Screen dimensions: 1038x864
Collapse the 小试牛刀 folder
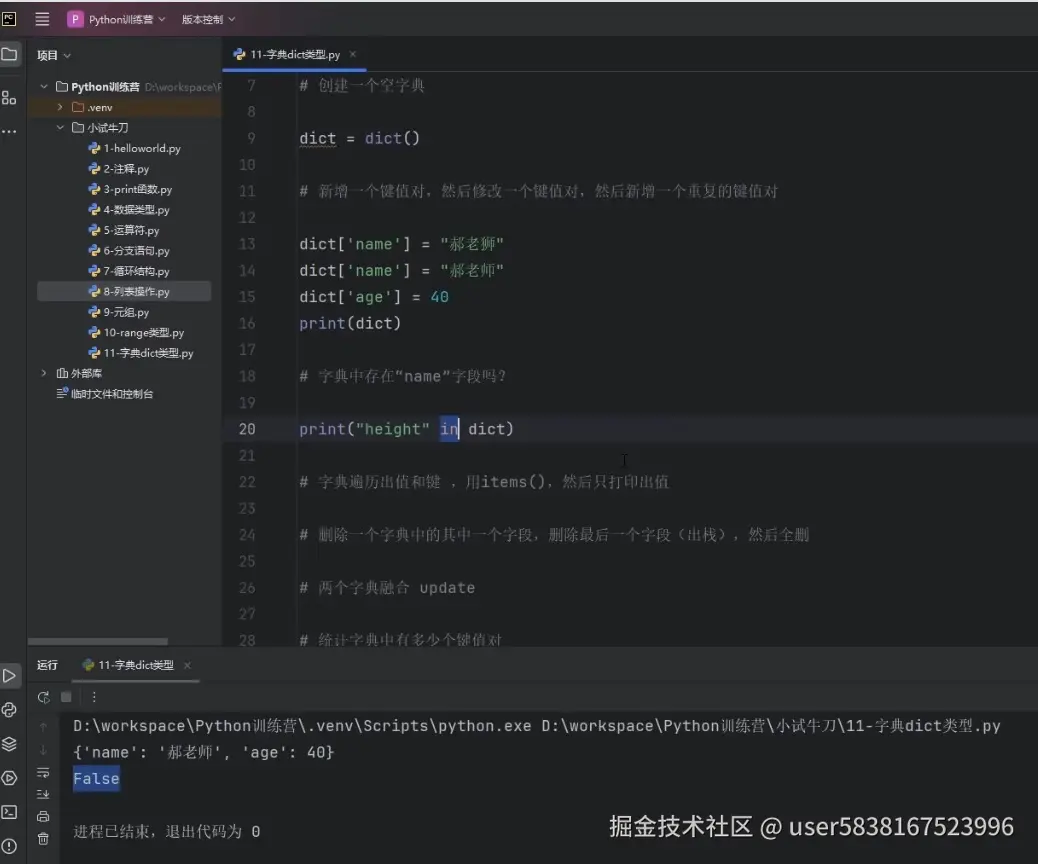59,127
